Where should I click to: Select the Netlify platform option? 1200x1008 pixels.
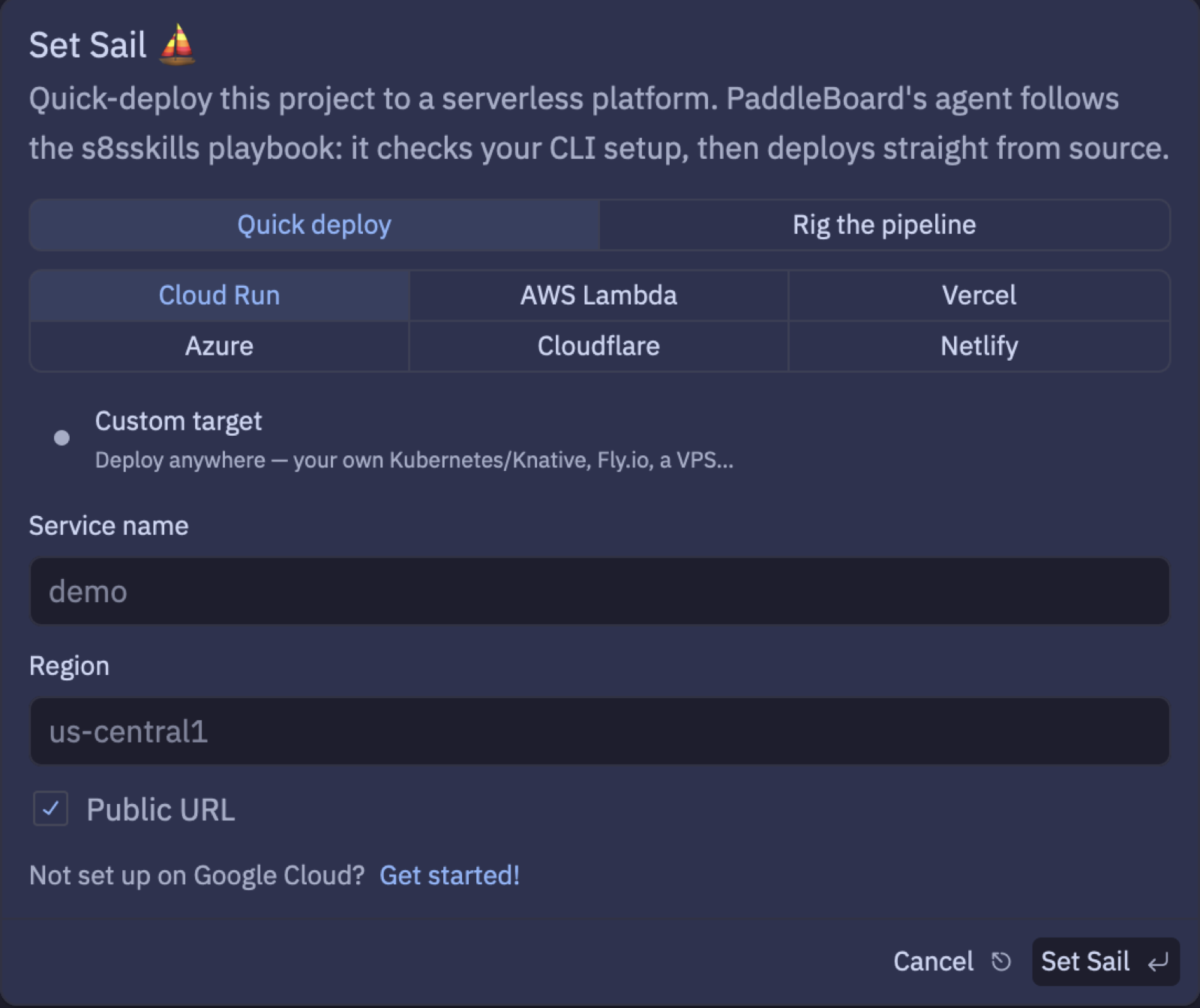pos(979,346)
